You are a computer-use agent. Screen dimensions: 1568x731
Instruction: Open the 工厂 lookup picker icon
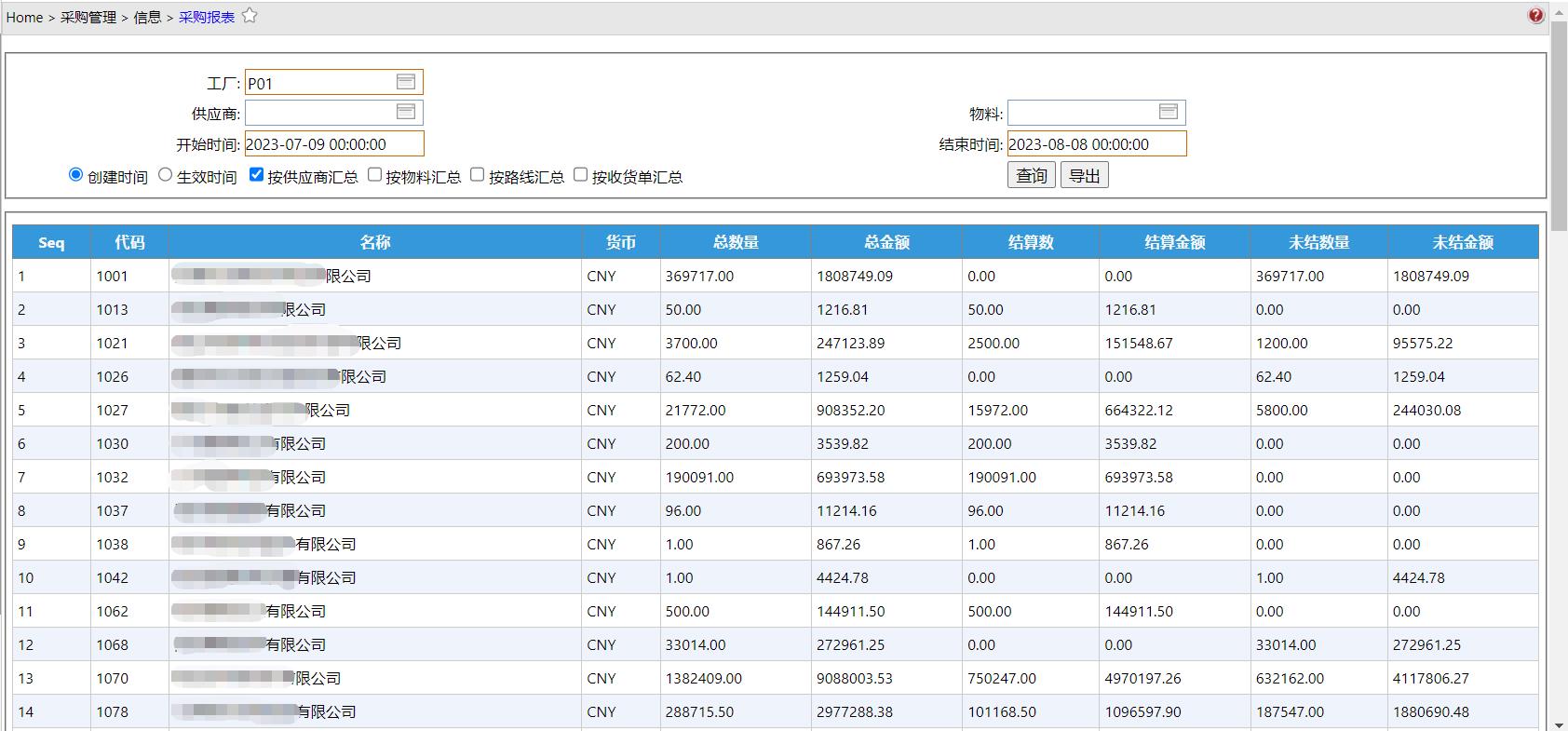(x=406, y=82)
